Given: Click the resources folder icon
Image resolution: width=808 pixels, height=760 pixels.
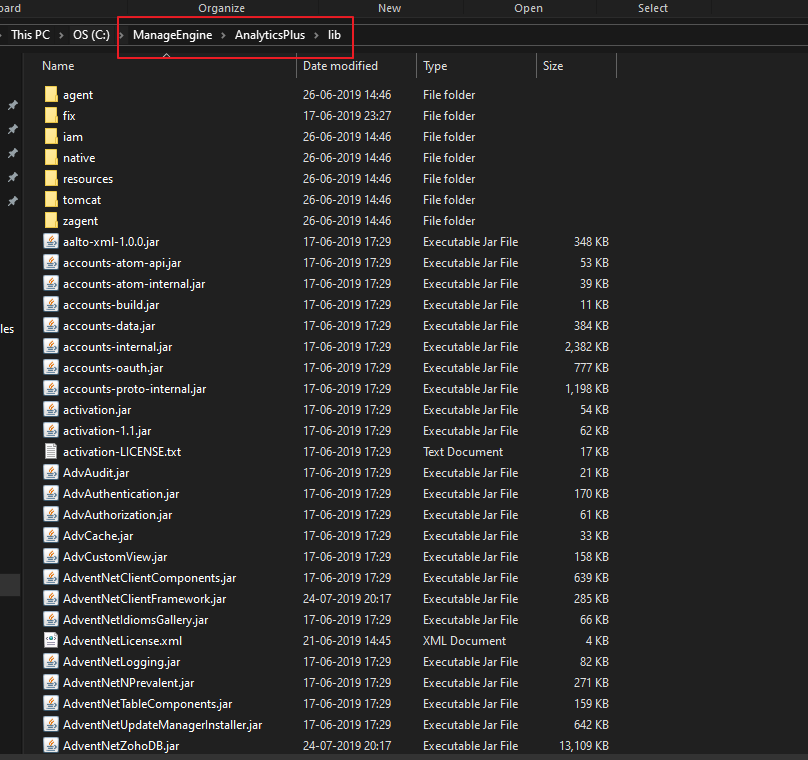Looking at the screenshot, I should [x=51, y=179].
